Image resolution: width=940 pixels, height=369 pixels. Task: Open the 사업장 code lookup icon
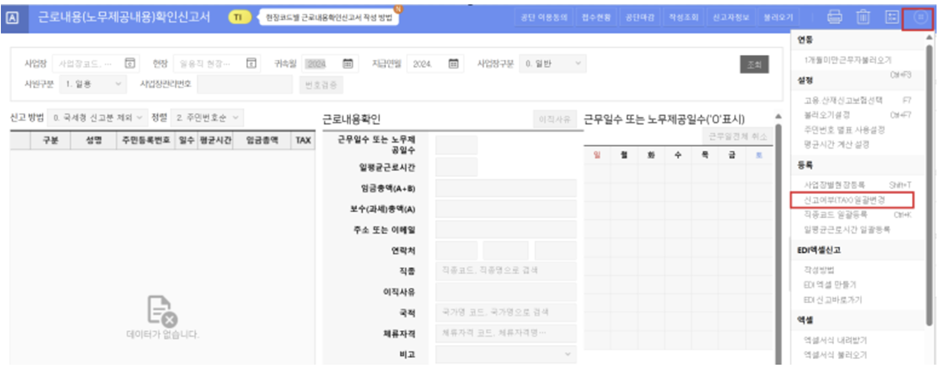coord(129,63)
